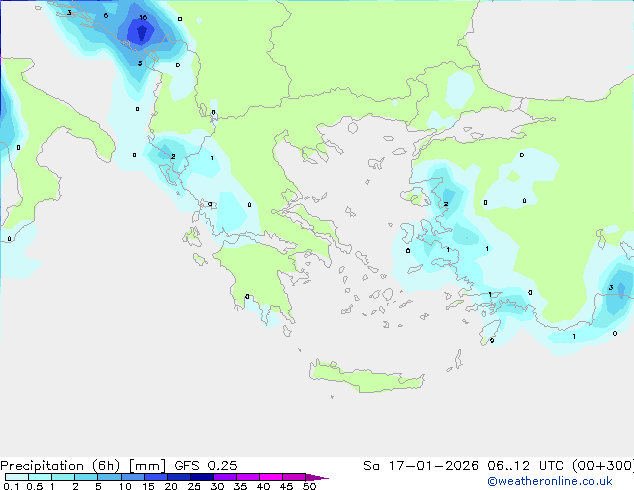Click the date text "Sa 17-01-2026"

coord(421,466)
